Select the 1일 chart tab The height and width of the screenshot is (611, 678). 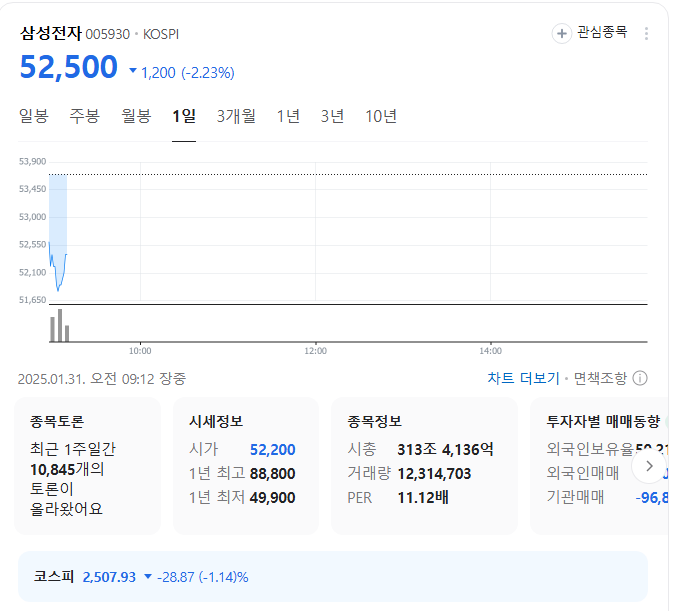click(184, 116)
